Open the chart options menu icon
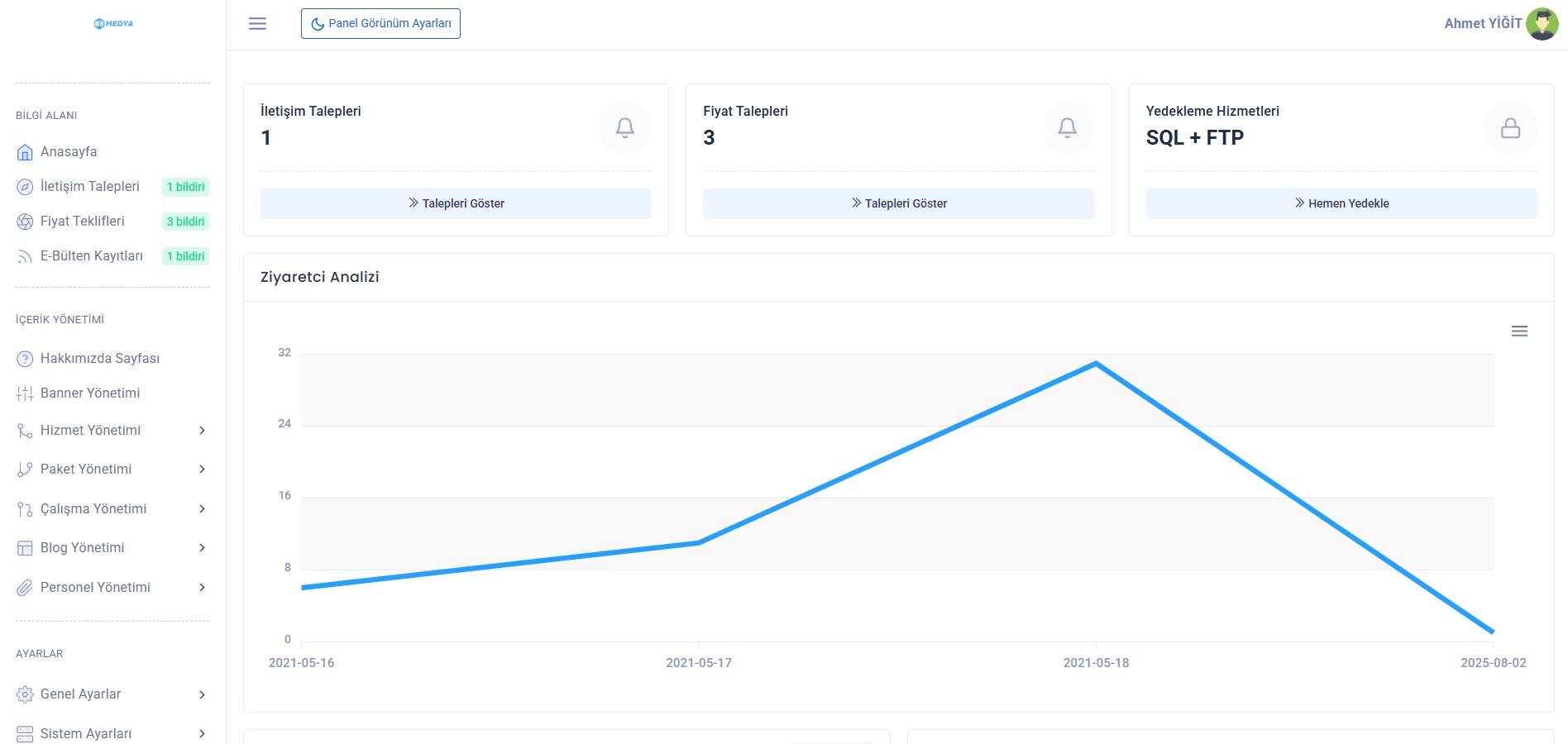Viewport: 1568px width, 744px height. point(1518,331)
